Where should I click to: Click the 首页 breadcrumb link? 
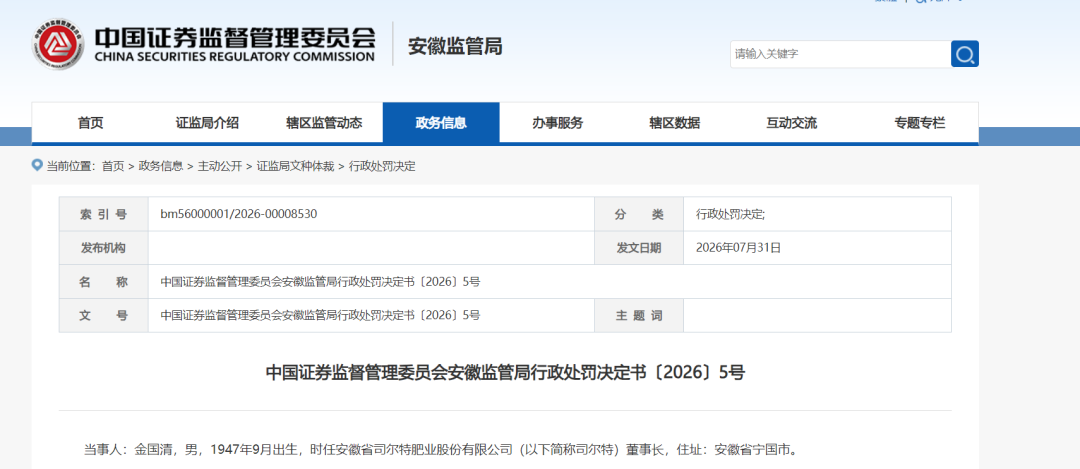(113, 166)
